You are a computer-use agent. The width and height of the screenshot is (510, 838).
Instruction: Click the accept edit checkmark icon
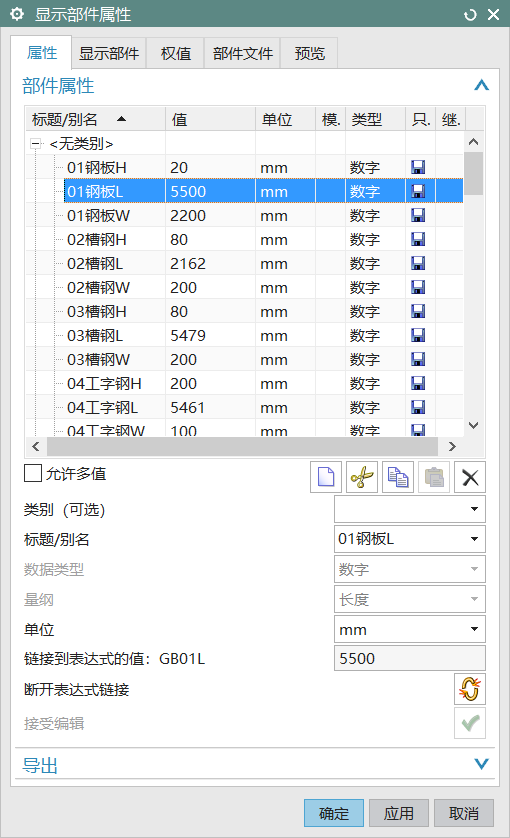(x=470, y=723)
